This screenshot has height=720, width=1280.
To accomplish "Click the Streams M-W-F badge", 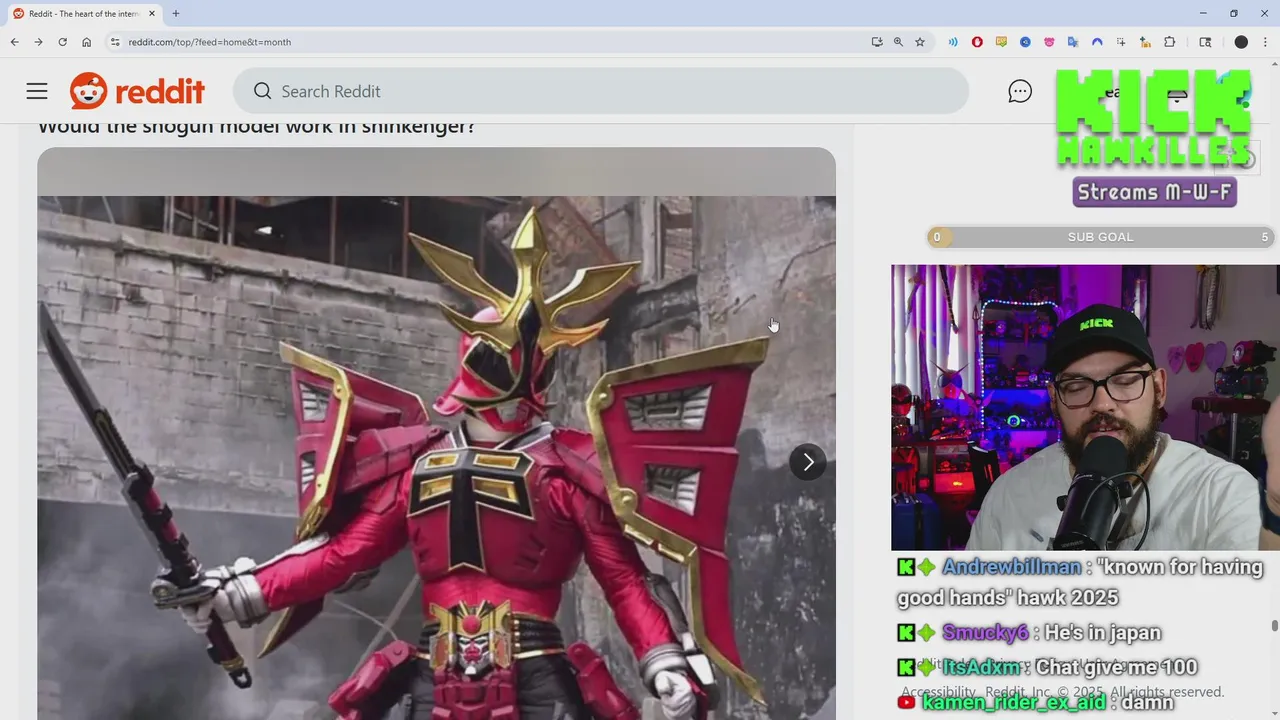I will tap(1154, 192).
